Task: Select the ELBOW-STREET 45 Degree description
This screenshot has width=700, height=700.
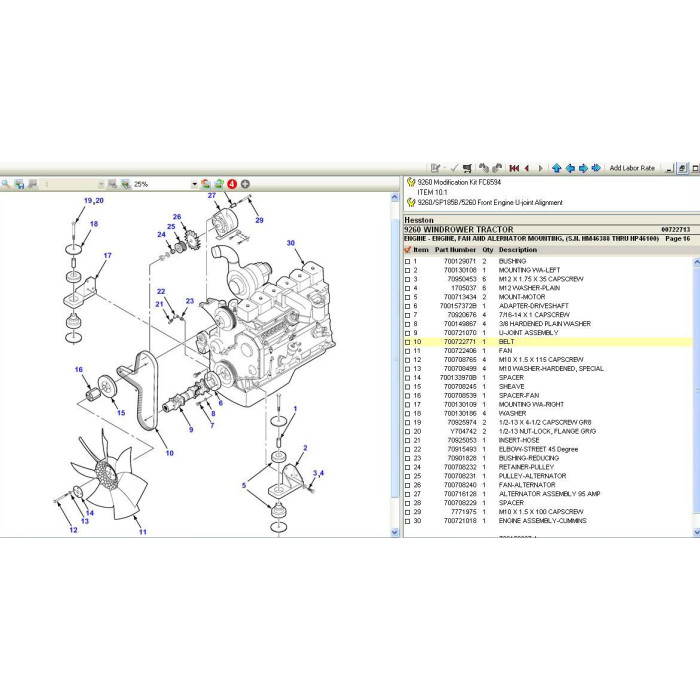Action: [x=538, y=449]
